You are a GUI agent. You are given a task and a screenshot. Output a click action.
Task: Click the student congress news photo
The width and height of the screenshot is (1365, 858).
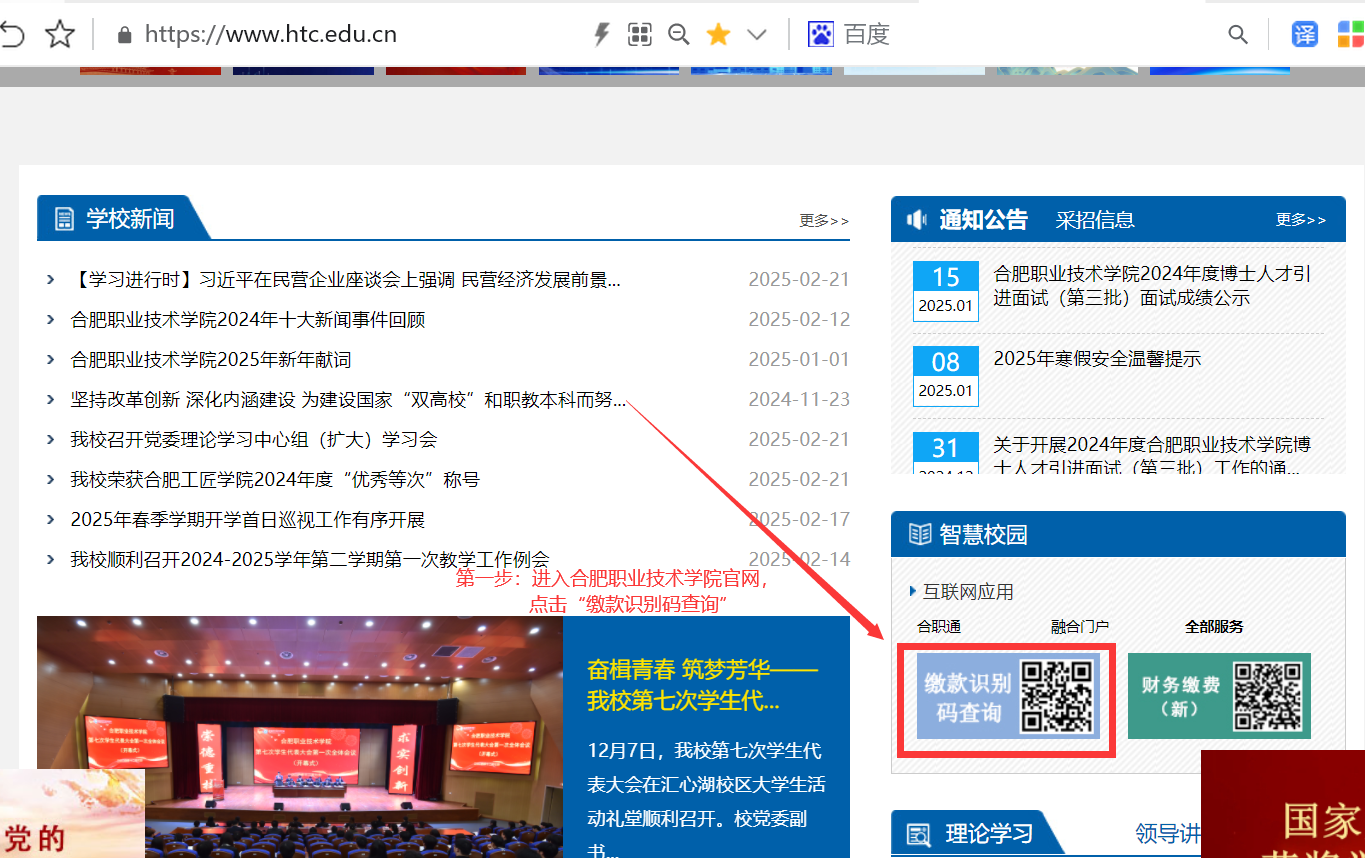[300, 737]
